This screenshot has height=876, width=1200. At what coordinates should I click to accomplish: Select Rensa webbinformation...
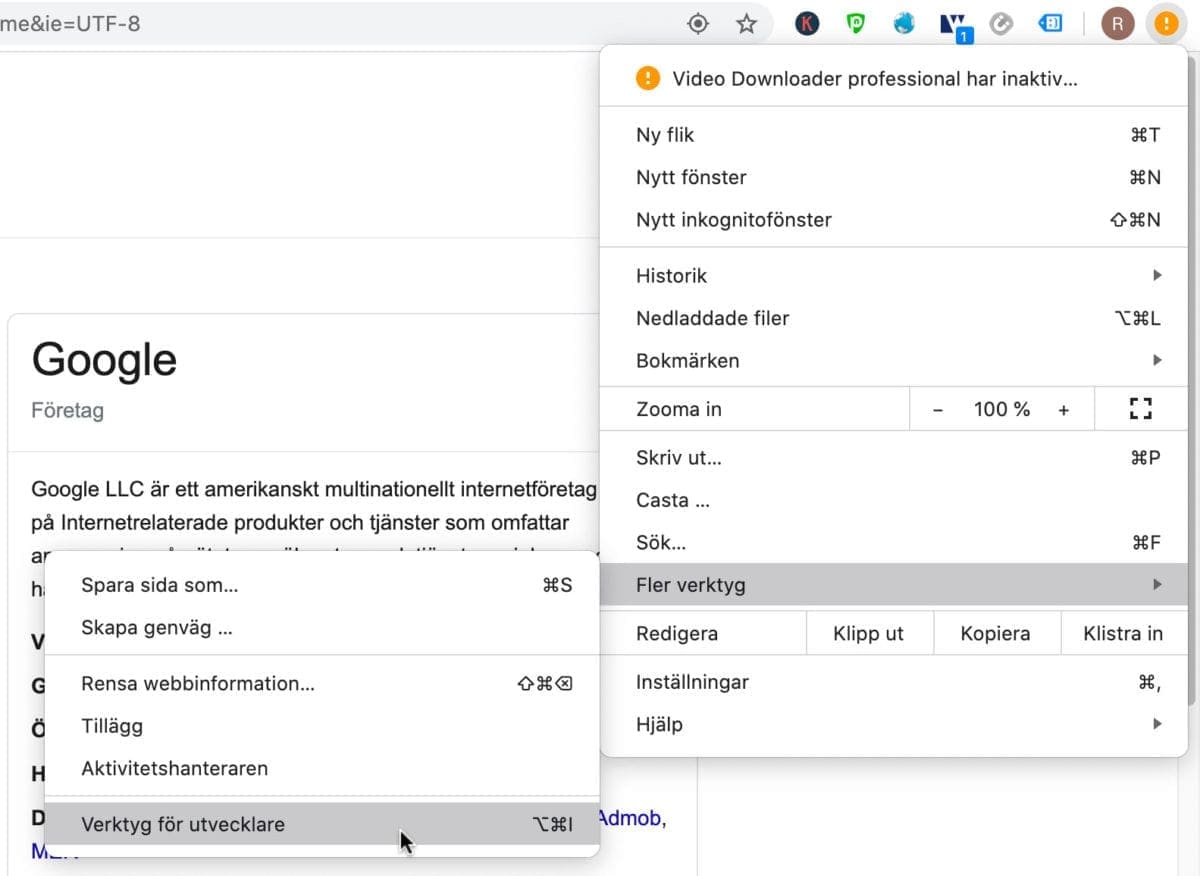(x=323, y=684)
